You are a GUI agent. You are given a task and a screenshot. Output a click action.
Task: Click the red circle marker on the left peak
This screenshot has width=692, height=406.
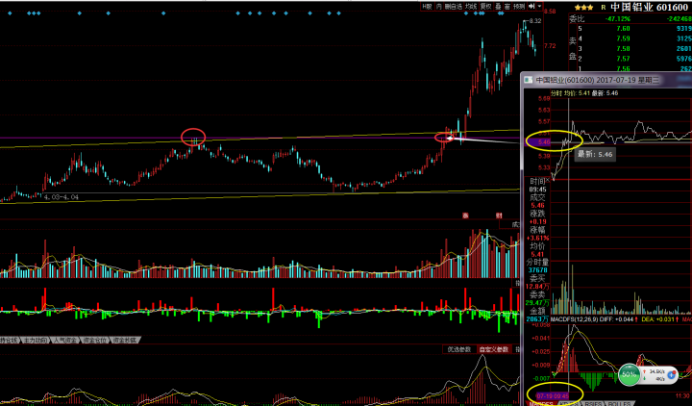pos(193,136)
